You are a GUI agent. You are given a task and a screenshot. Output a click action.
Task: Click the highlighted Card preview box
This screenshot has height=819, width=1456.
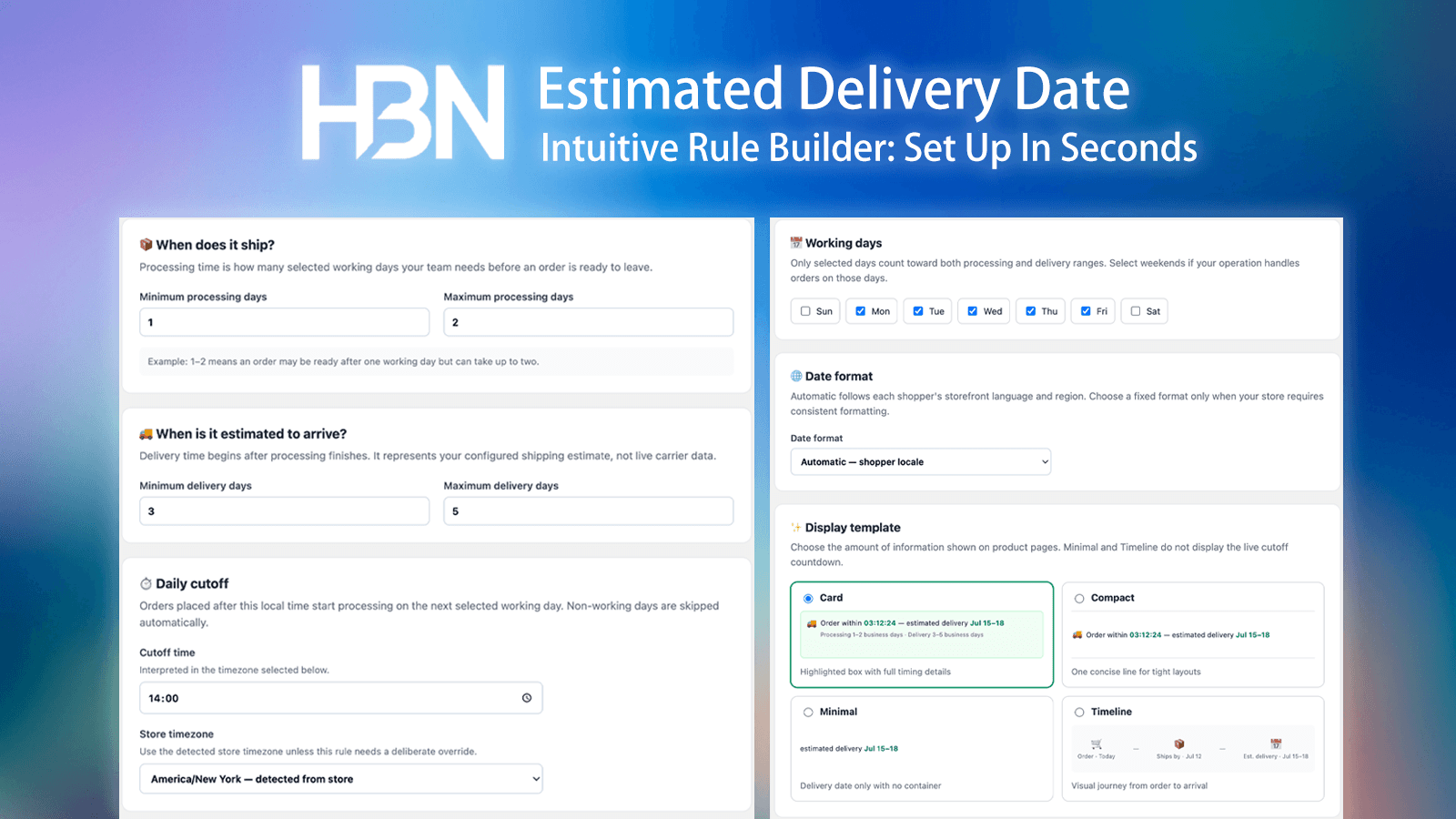922,634
